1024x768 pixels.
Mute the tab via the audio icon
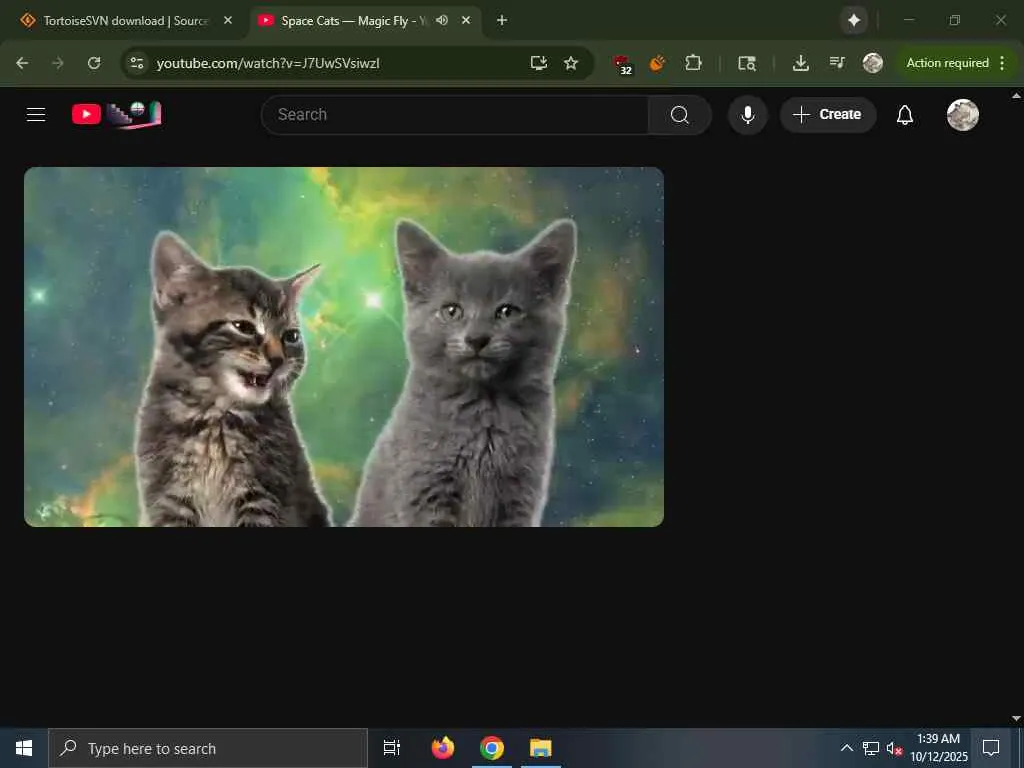(x=442, y=21)
